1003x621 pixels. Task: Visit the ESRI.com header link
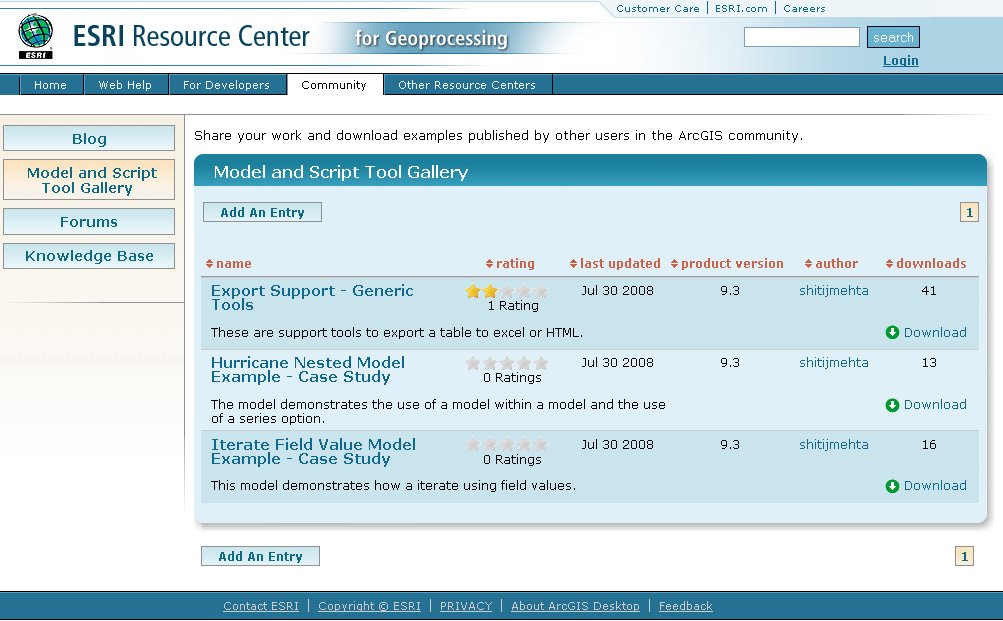[x=741, y=8]
